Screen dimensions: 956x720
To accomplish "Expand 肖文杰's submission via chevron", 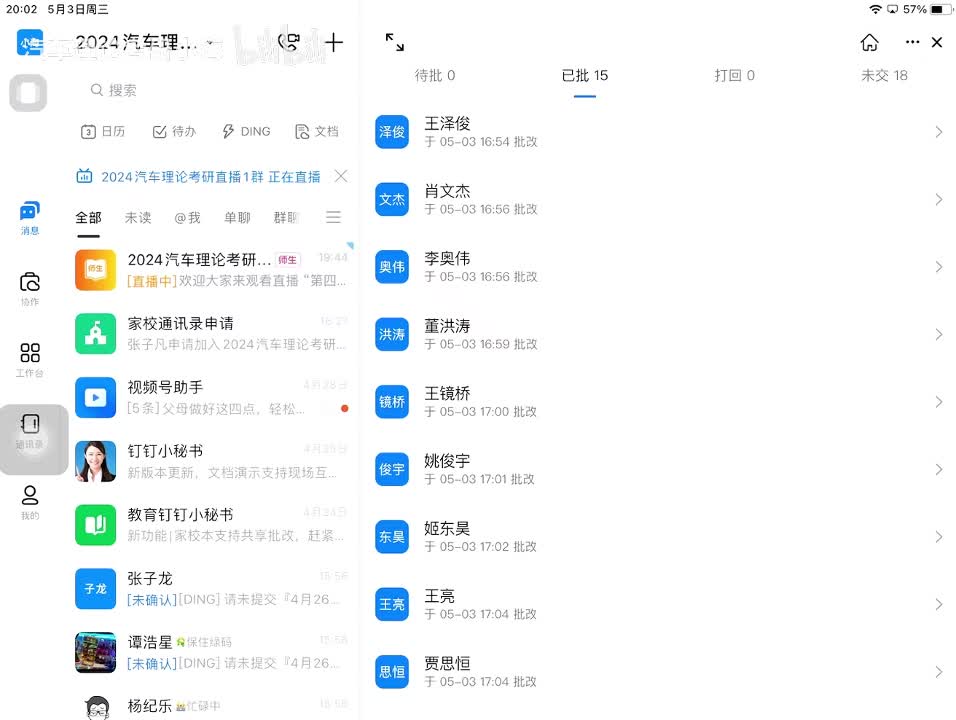I will 938,199.
